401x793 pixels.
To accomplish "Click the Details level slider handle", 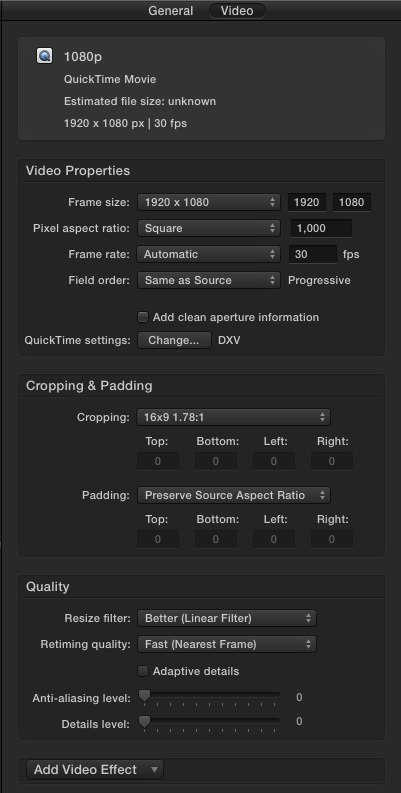I will click(x=144, y=722).
